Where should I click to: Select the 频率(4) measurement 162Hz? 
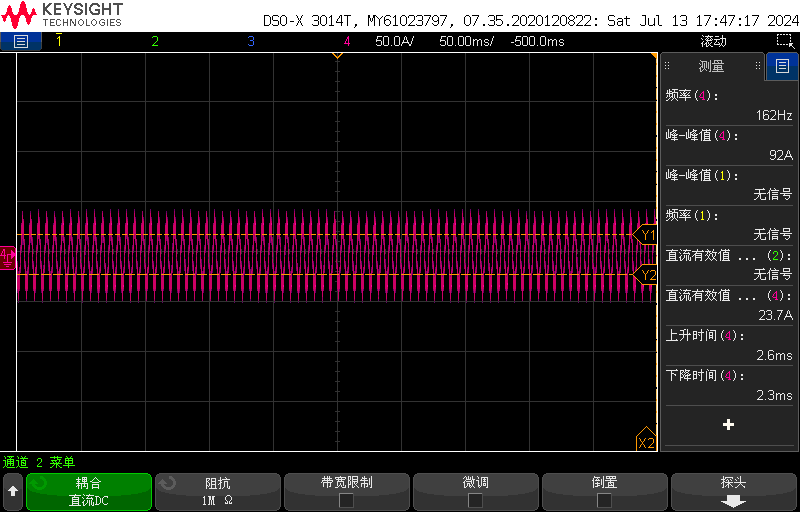pos(729,106)
